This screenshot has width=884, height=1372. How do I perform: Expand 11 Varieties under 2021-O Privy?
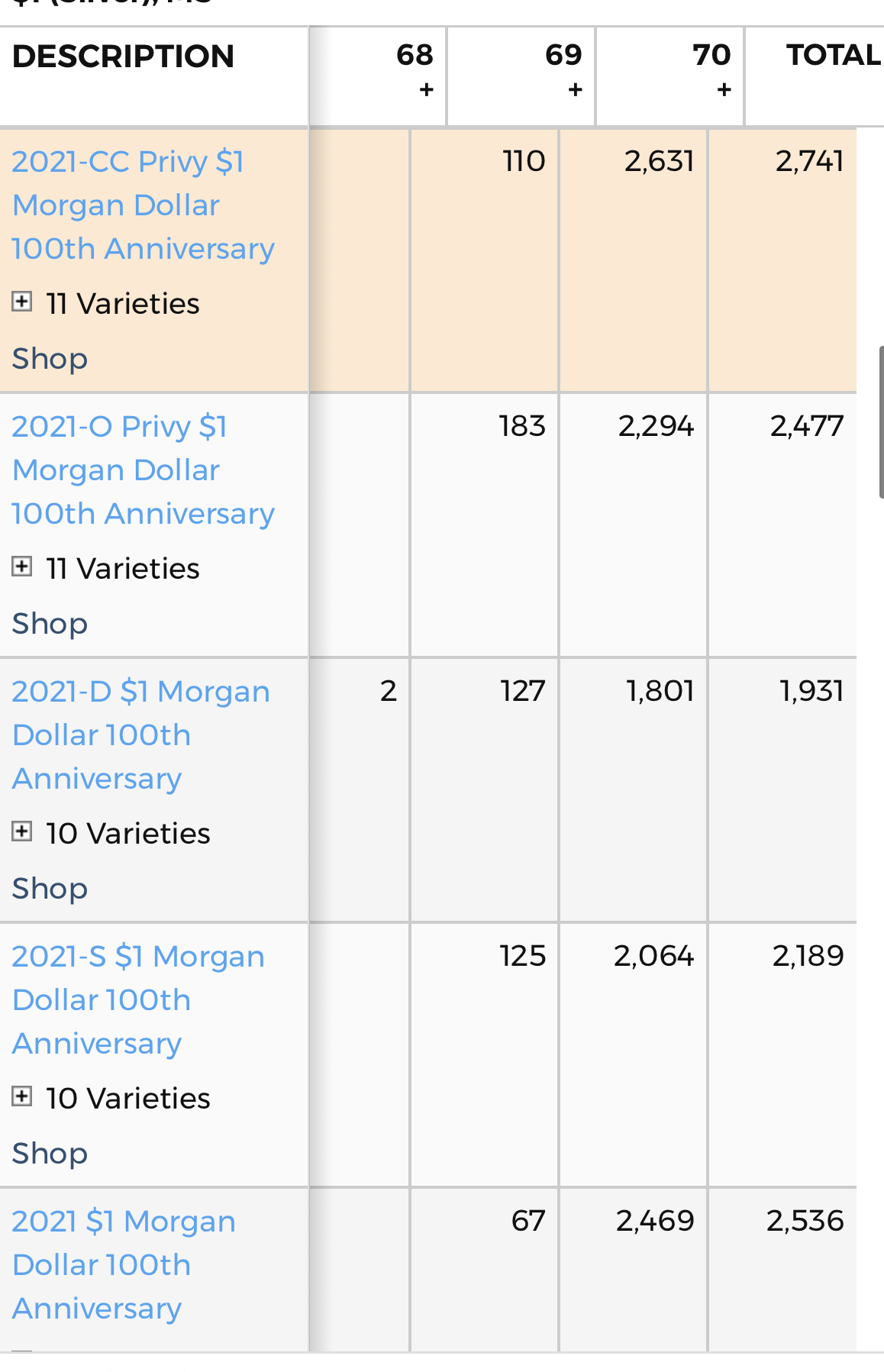[22, 567]
